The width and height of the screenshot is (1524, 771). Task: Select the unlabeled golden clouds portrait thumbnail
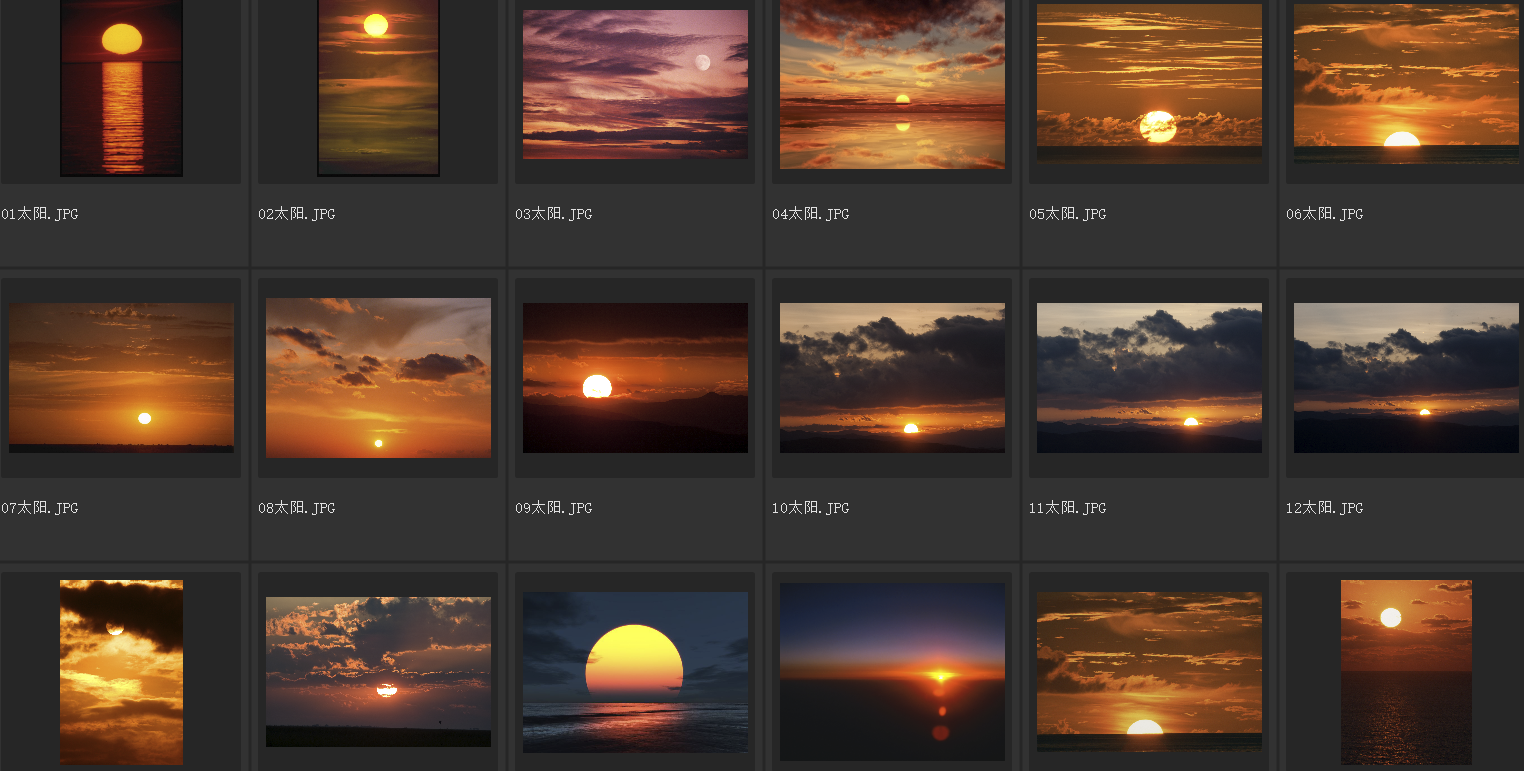121,672
